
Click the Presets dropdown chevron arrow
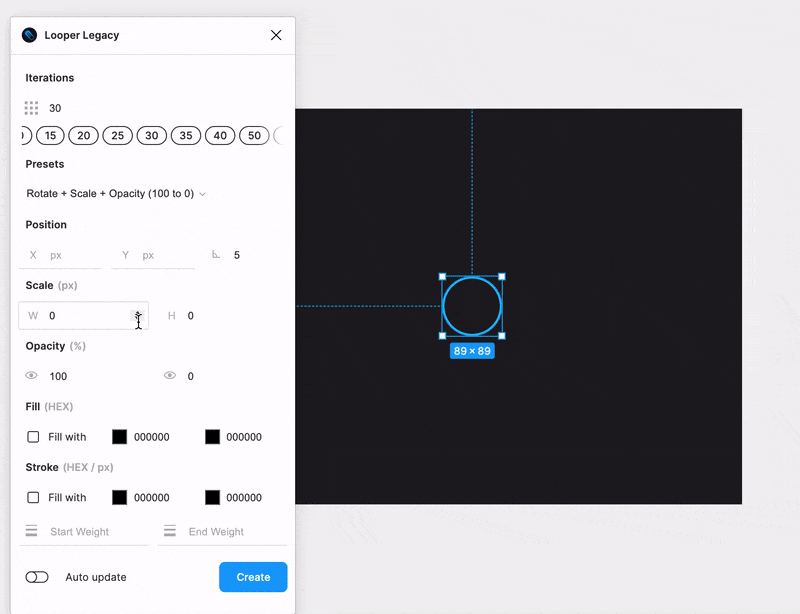coord(203,194)
